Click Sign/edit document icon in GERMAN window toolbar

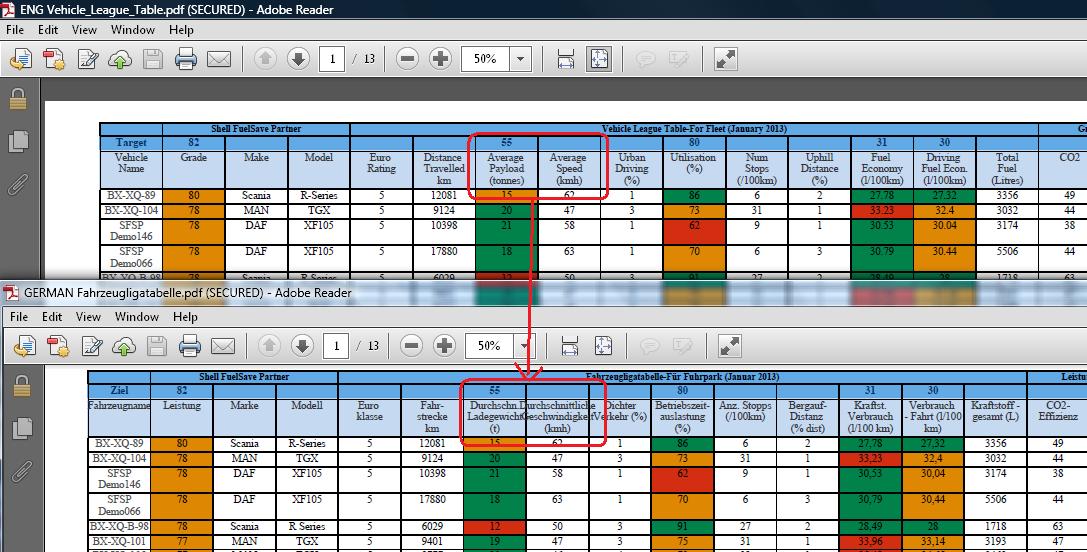[x=92, y=345]
